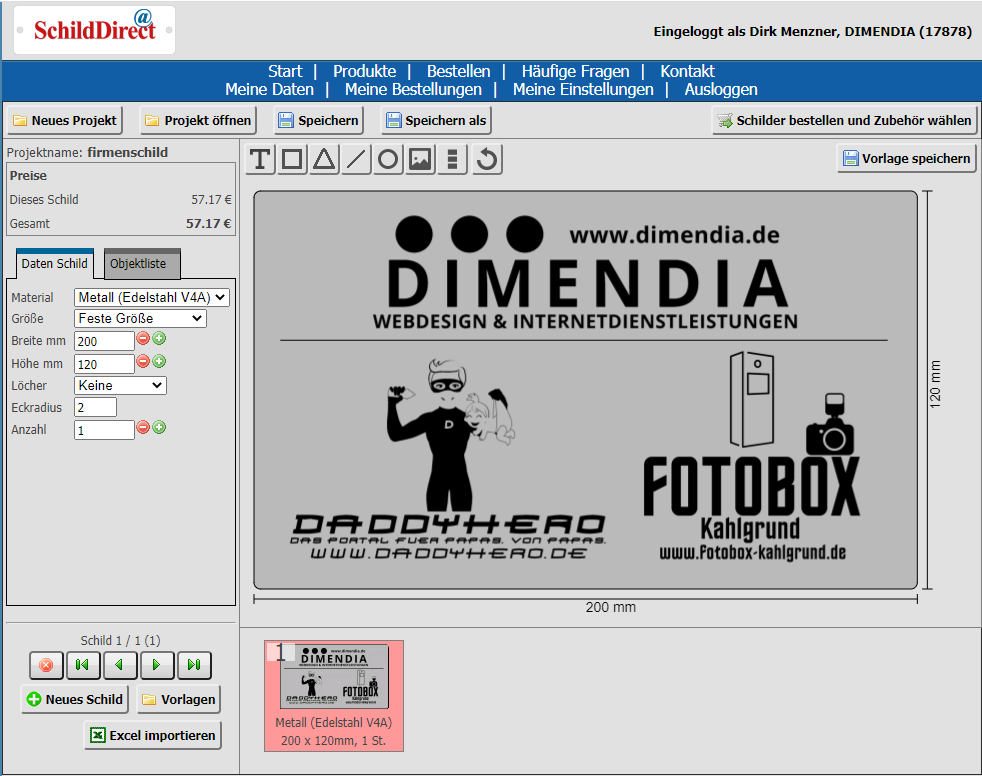This screenshot has height=776, width=982.
Task: Open Produkte in the navigation menu
Action: 364,71
